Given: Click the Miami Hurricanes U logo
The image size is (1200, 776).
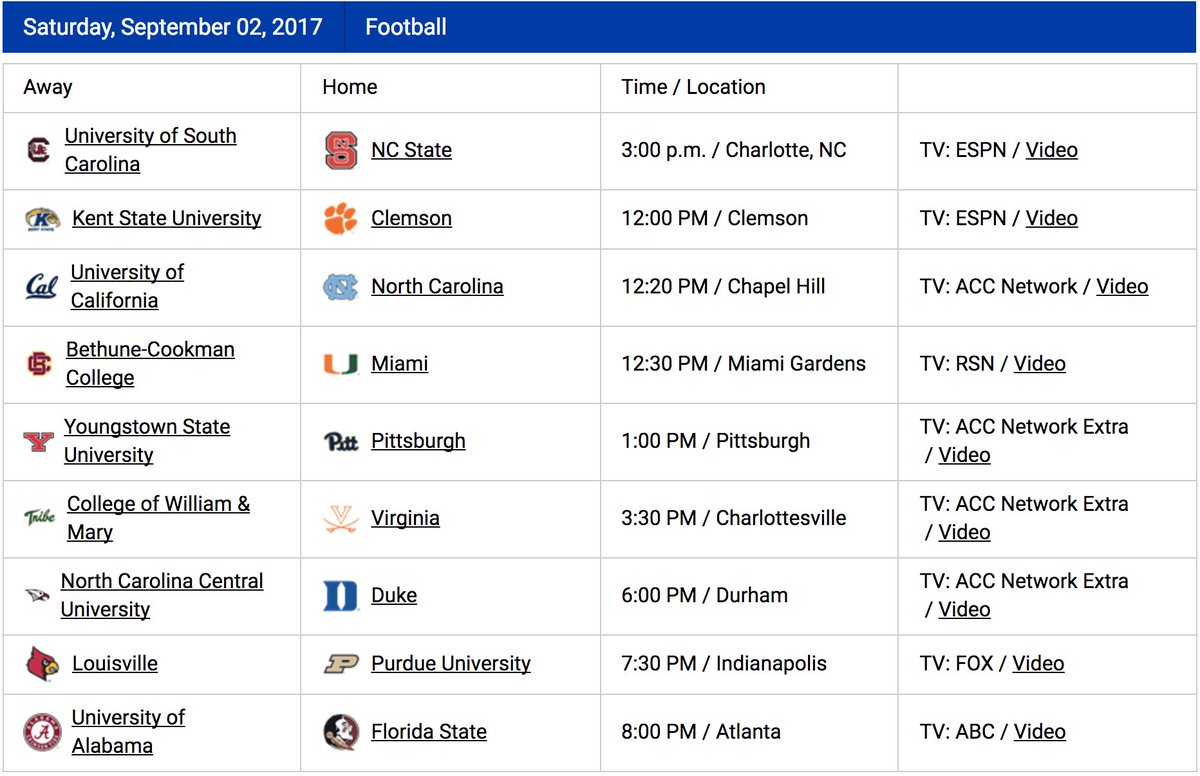Looking at the screenshot, I should (x=340, y=364).
